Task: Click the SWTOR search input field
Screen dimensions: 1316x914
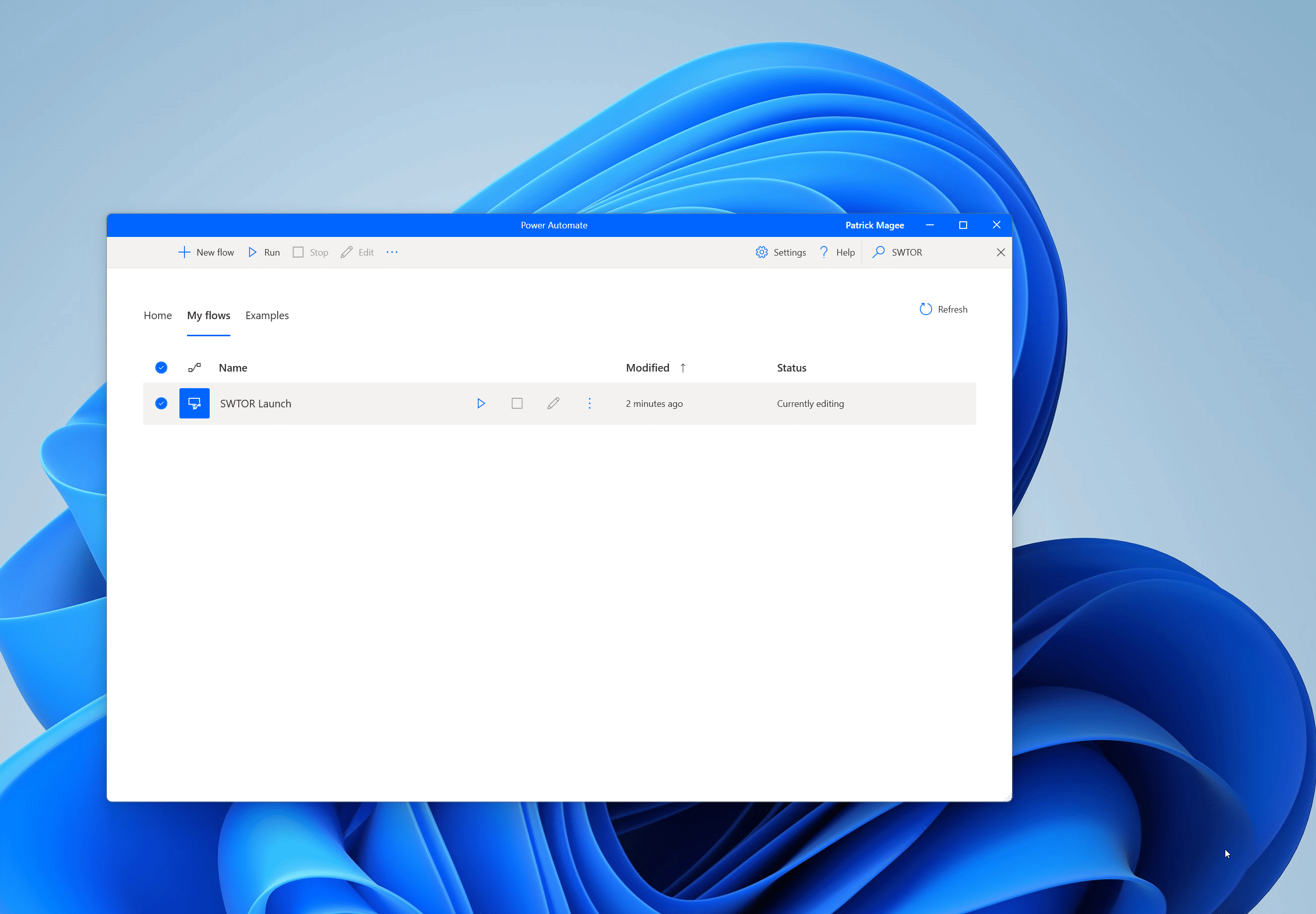Action: pyautogui.click(x=939, y=253)
